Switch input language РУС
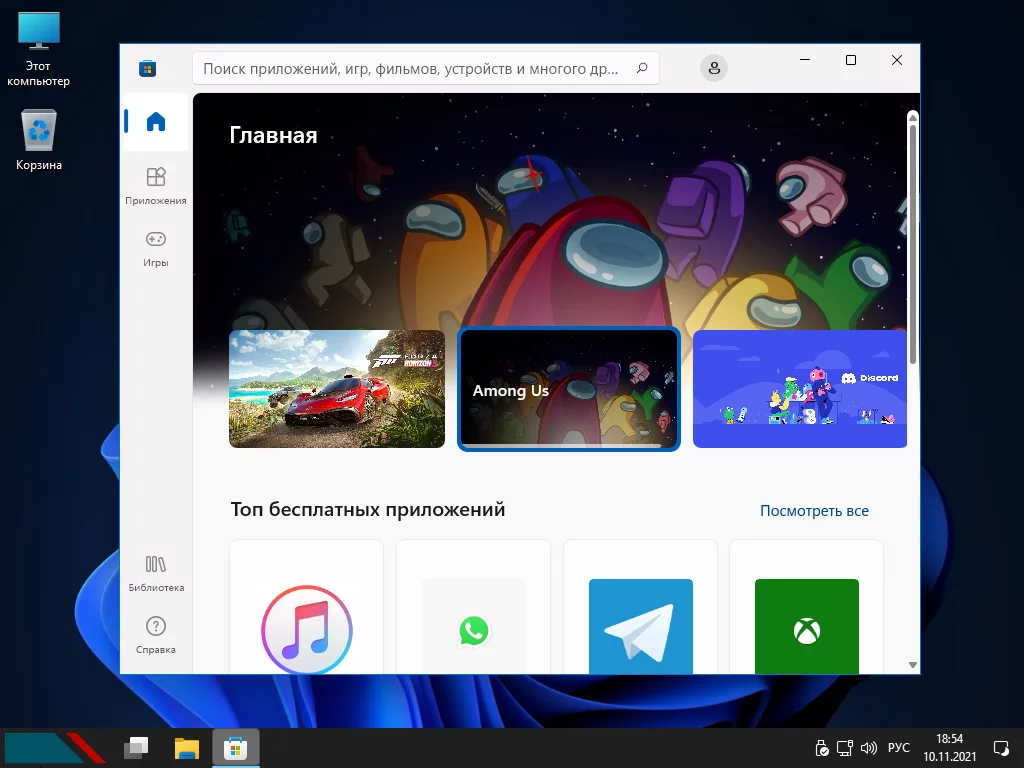Viewport: 1024px width, 768px height. pyautogui.click(x=899, y=748)
